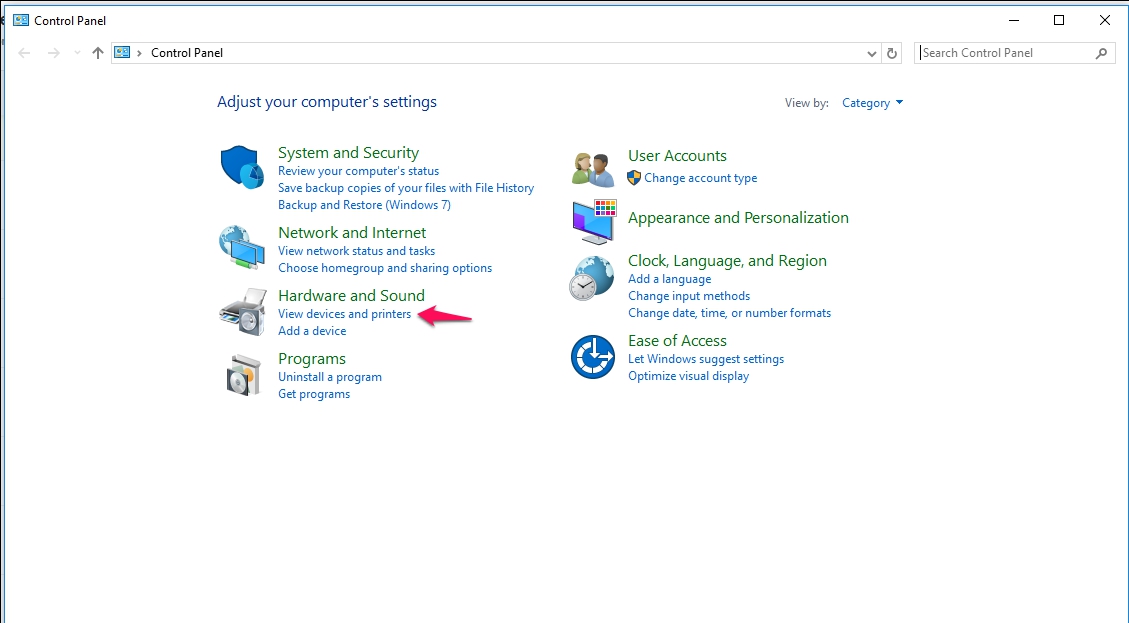Click the search magnifier icon
The height and width of the screenshot is (623, 1129).
point(1101,53)
